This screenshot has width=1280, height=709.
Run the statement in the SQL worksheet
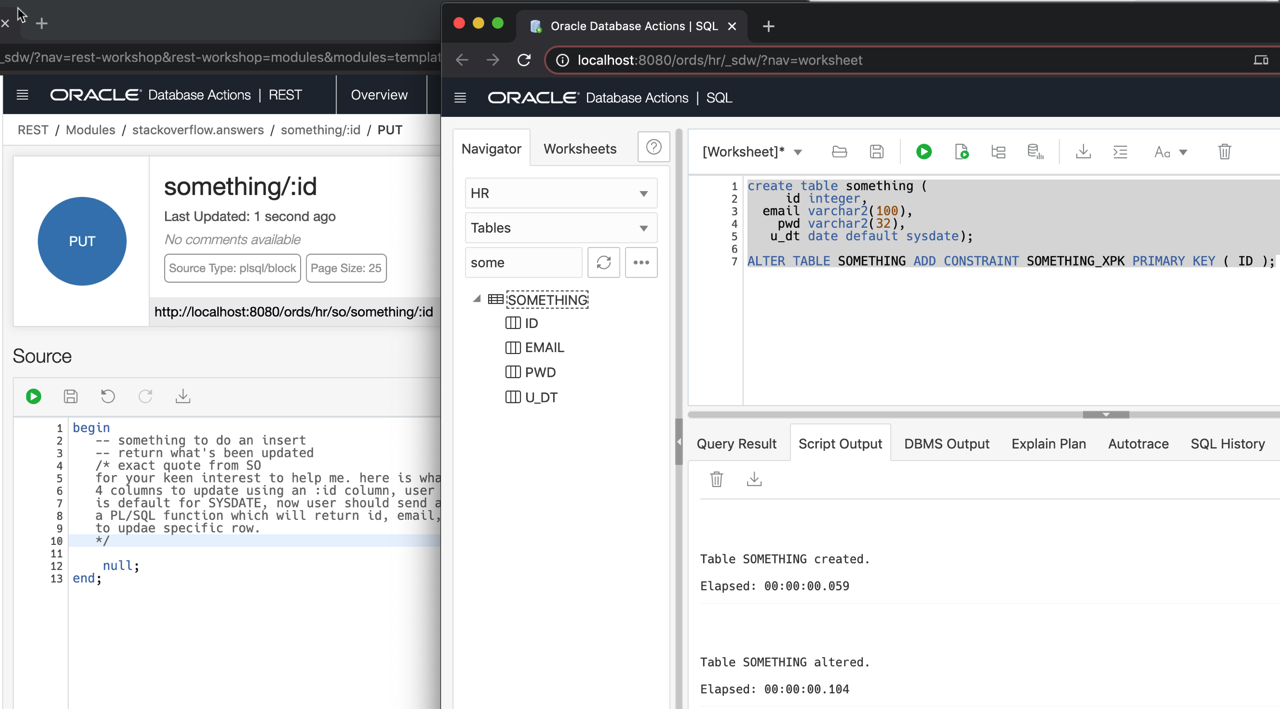924,152
